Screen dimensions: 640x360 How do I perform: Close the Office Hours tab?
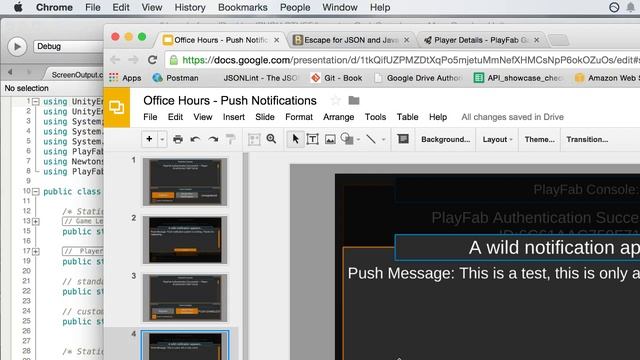(x=276, y=40)
